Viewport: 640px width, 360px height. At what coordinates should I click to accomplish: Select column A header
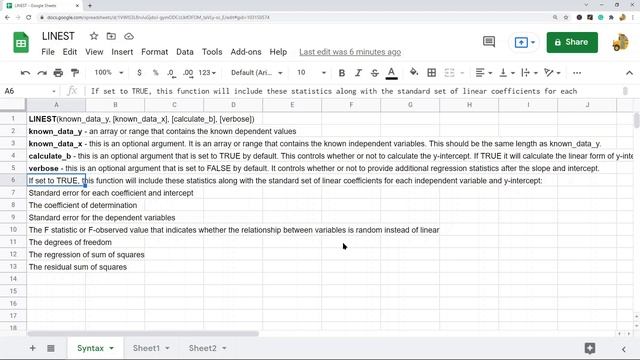[56, 105]
